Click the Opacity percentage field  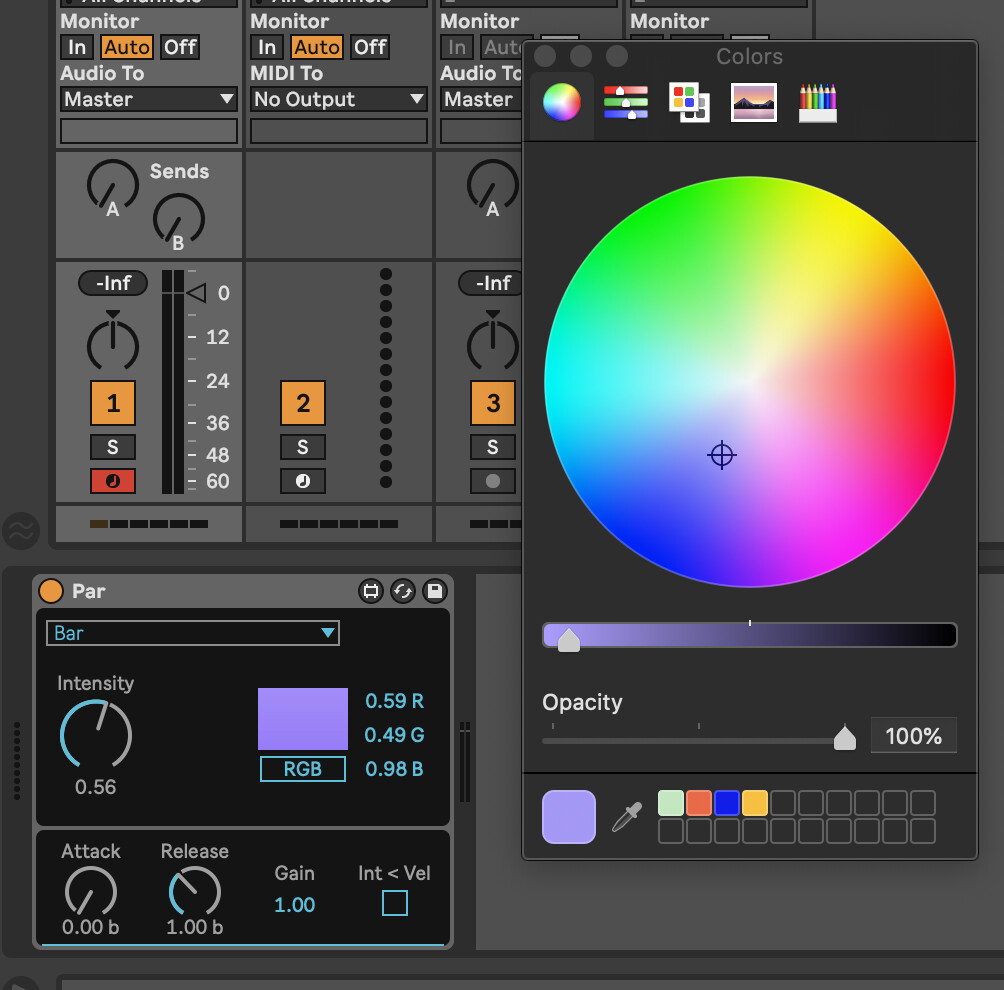913,736
